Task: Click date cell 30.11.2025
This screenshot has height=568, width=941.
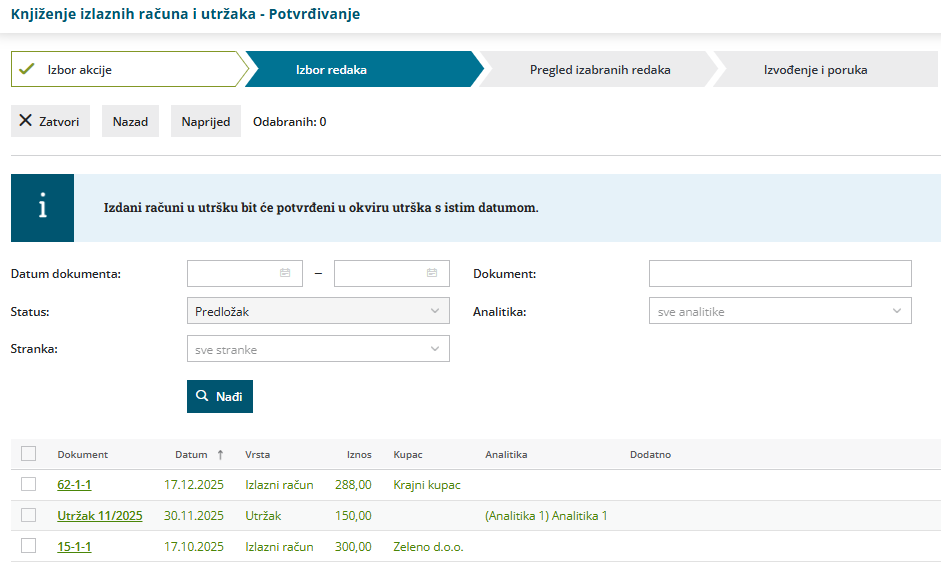Action: (x=194, y=516)
